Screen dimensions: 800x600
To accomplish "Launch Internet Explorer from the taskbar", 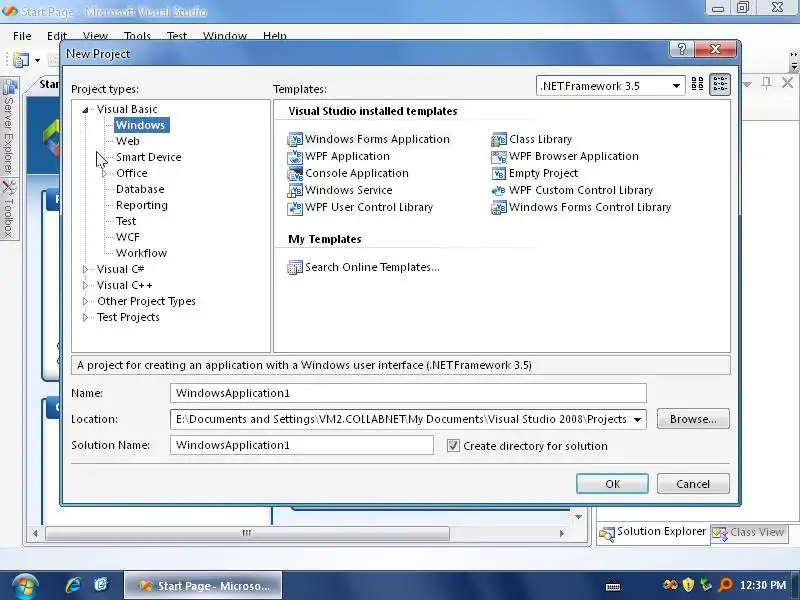I will click(73, 585).
